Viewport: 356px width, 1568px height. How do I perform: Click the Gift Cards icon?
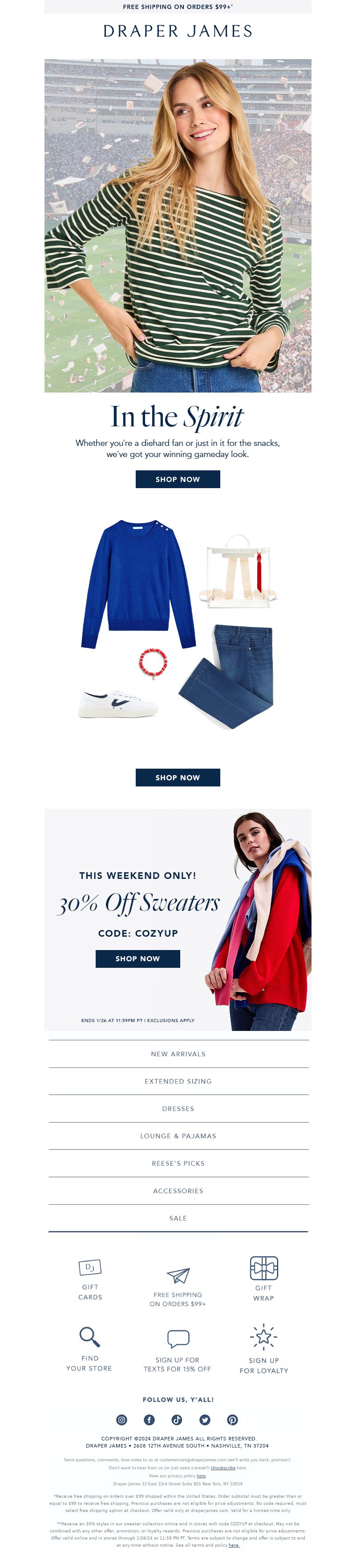point(90,1267)
